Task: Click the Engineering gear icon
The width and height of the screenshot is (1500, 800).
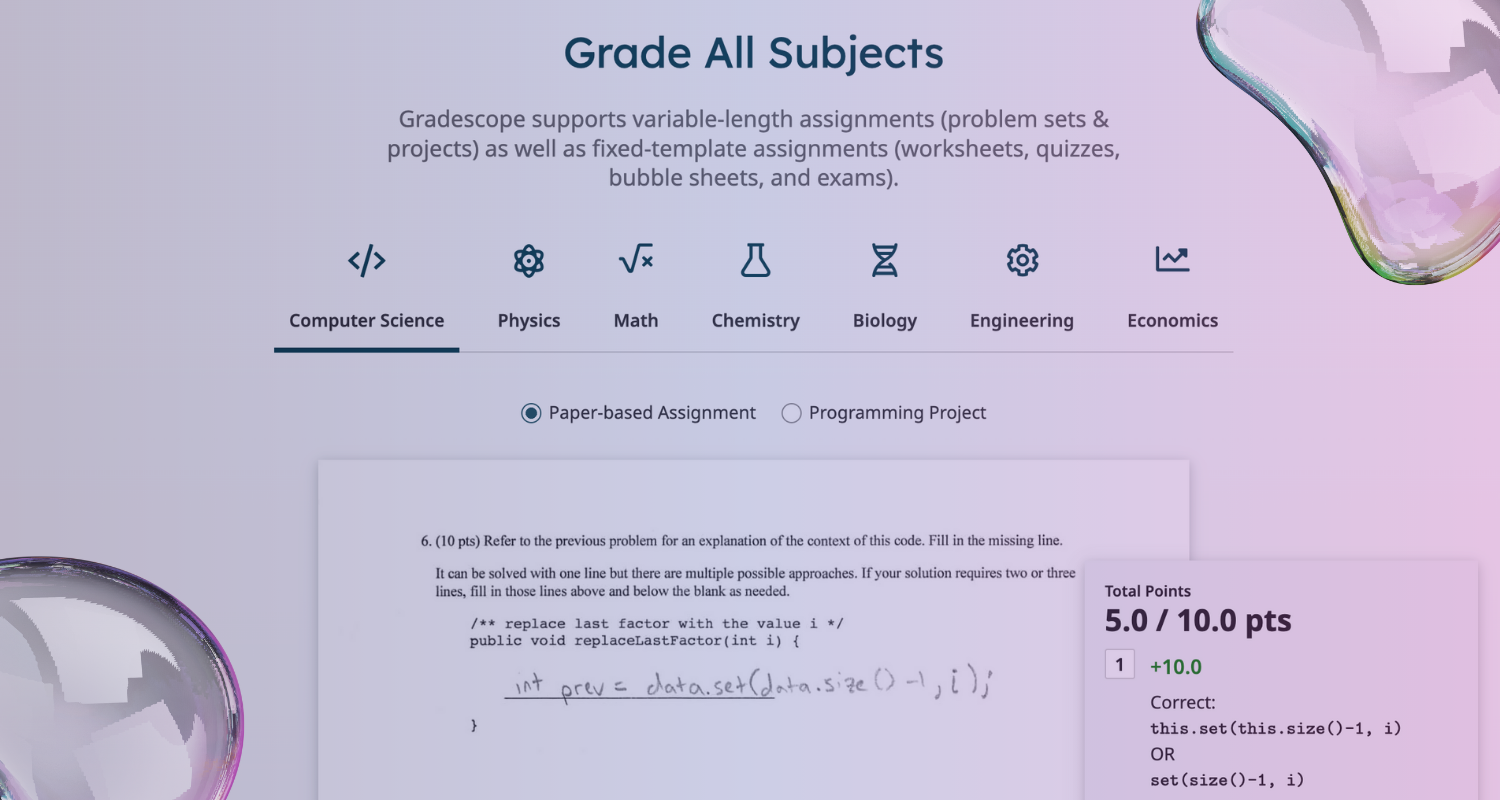Action: click(1022, 261)
